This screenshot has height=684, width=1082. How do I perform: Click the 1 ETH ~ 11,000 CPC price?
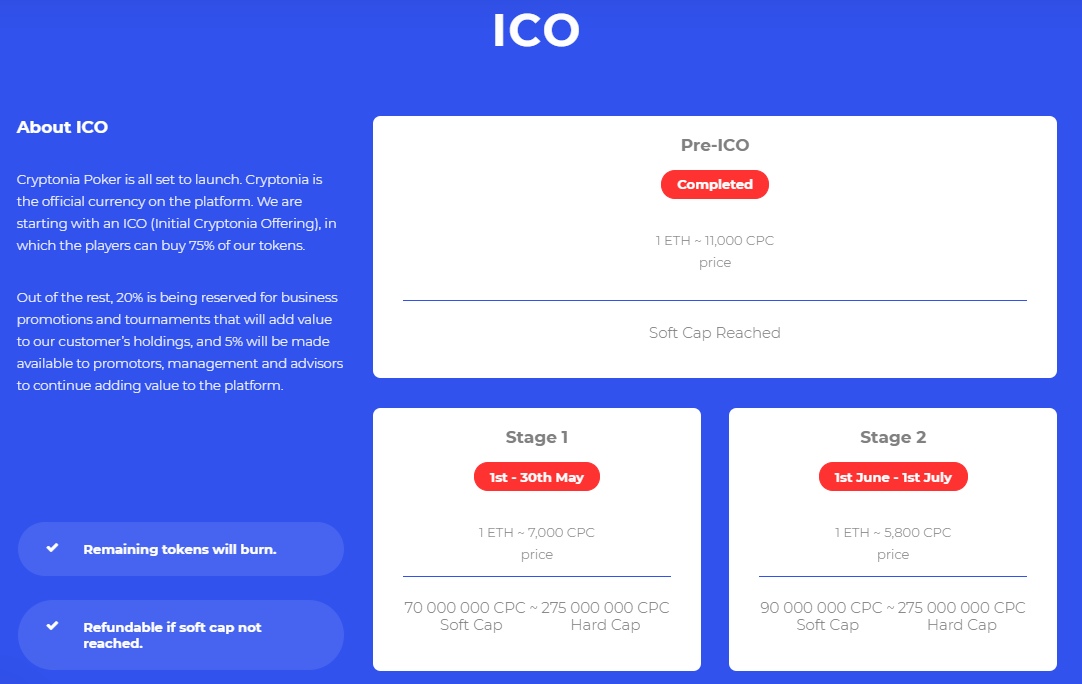(714, 241)
